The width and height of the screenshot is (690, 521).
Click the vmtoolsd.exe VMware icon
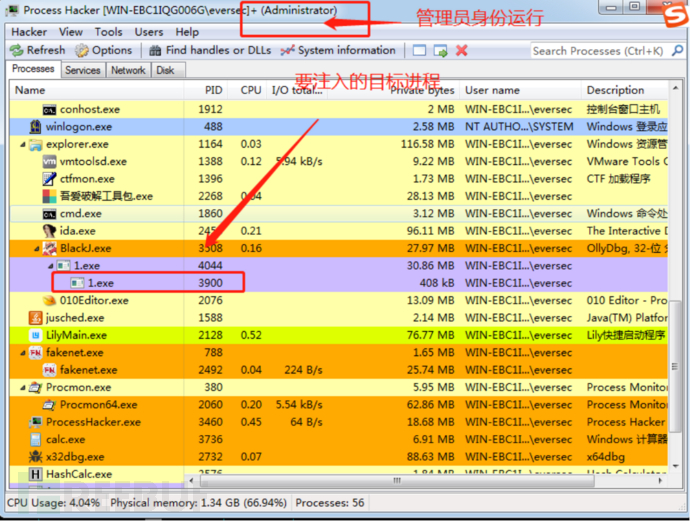pyautogui.click(x=49, y=161)
